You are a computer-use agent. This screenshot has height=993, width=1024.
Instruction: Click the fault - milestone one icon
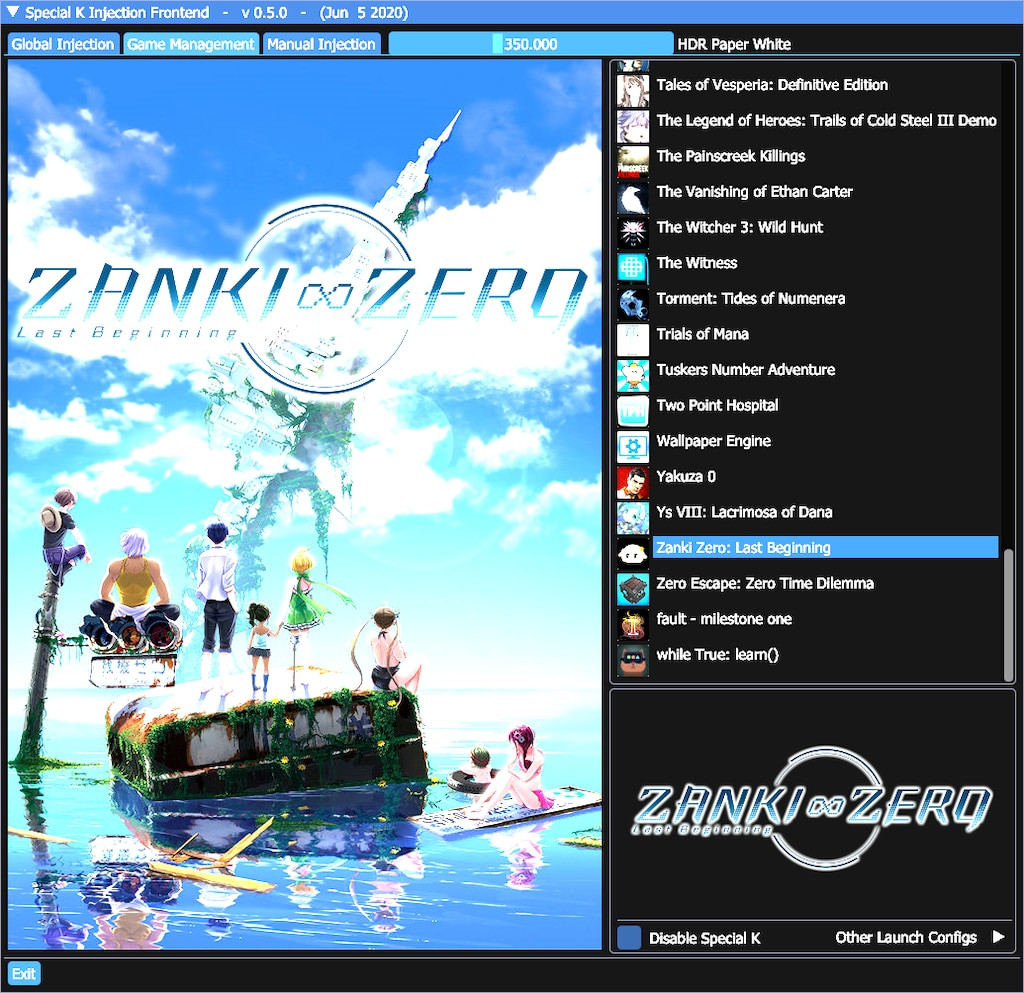click(633, 624)
